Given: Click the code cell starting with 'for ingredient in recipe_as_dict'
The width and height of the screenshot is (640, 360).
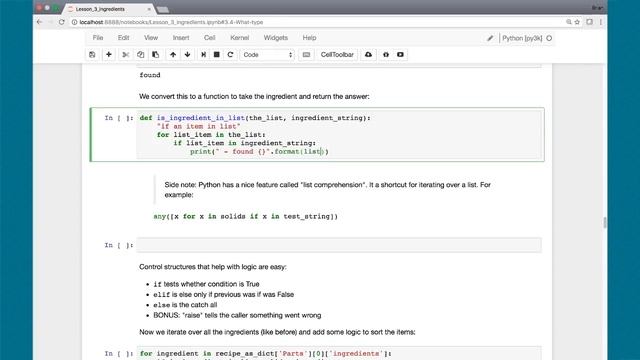Looking at the screenshot, I should pyautogui.click(x=339, y=353).
